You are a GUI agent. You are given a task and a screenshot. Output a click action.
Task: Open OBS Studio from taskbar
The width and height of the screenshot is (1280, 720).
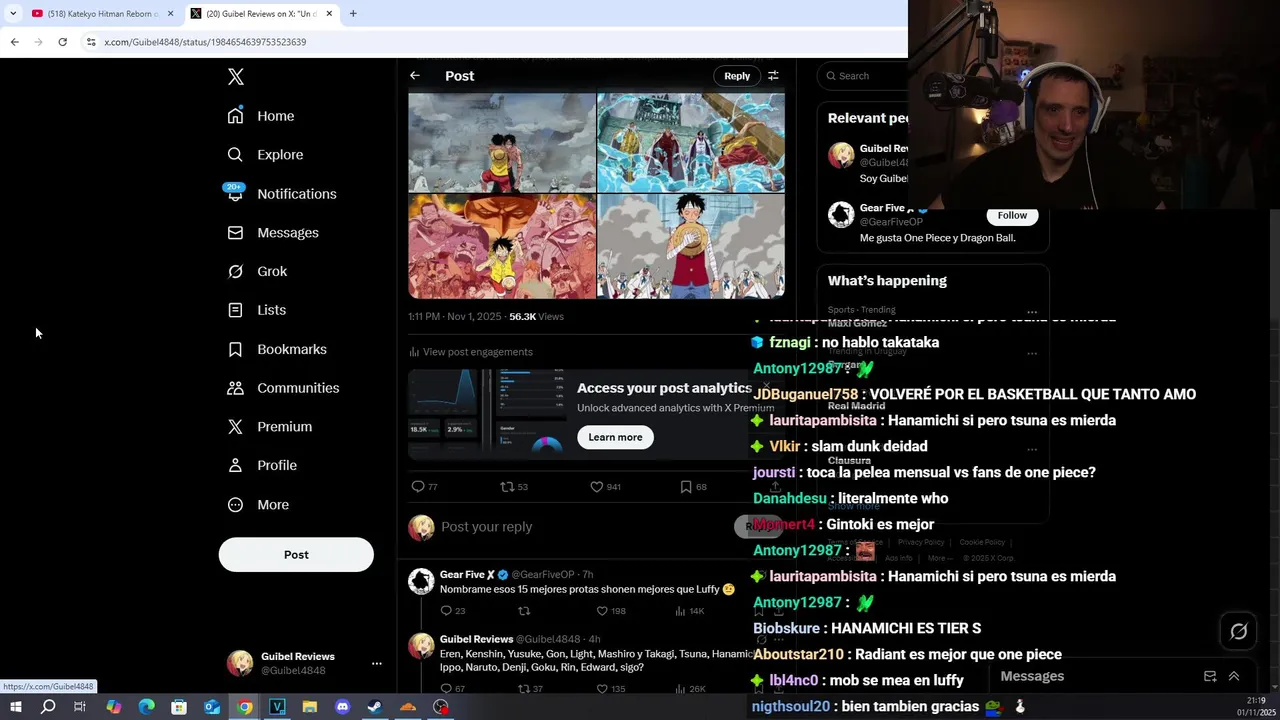[441, 707]
